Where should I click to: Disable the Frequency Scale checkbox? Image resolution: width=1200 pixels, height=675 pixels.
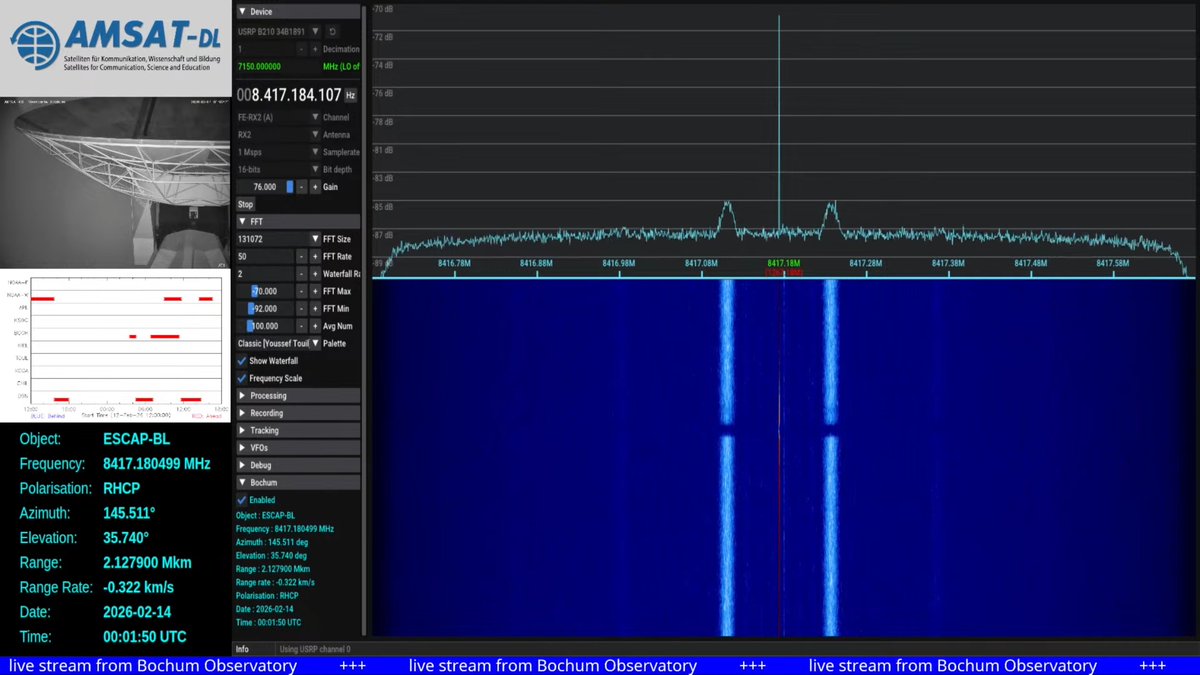(242, 378)
